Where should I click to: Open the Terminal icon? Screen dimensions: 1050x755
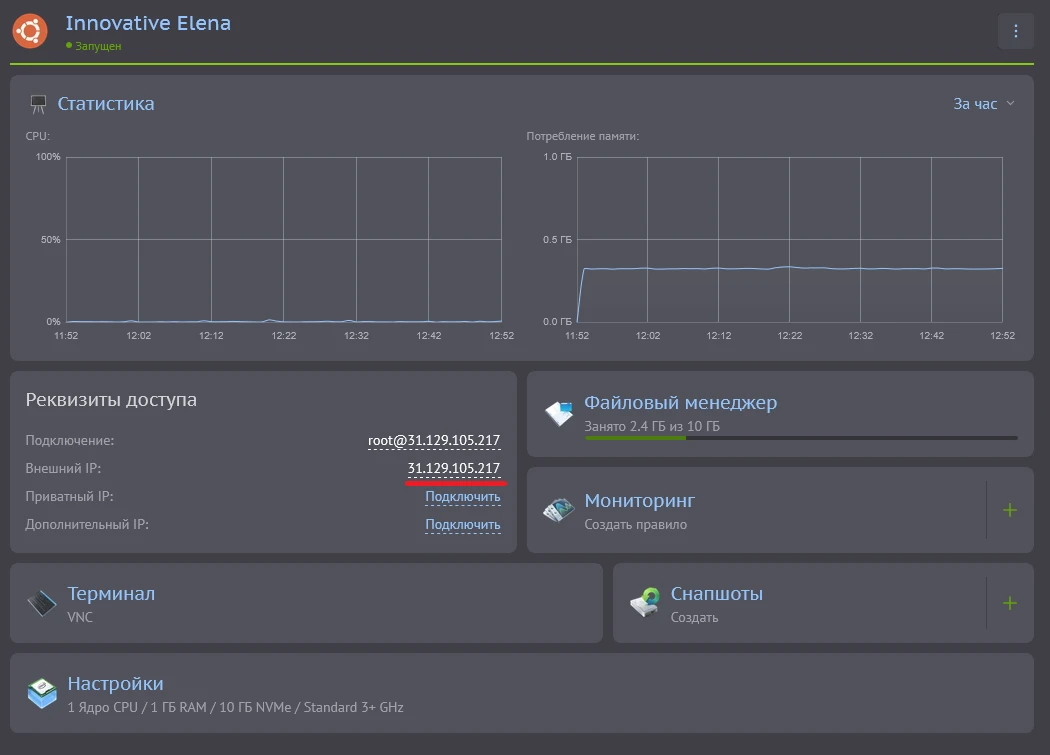point(42,603)
